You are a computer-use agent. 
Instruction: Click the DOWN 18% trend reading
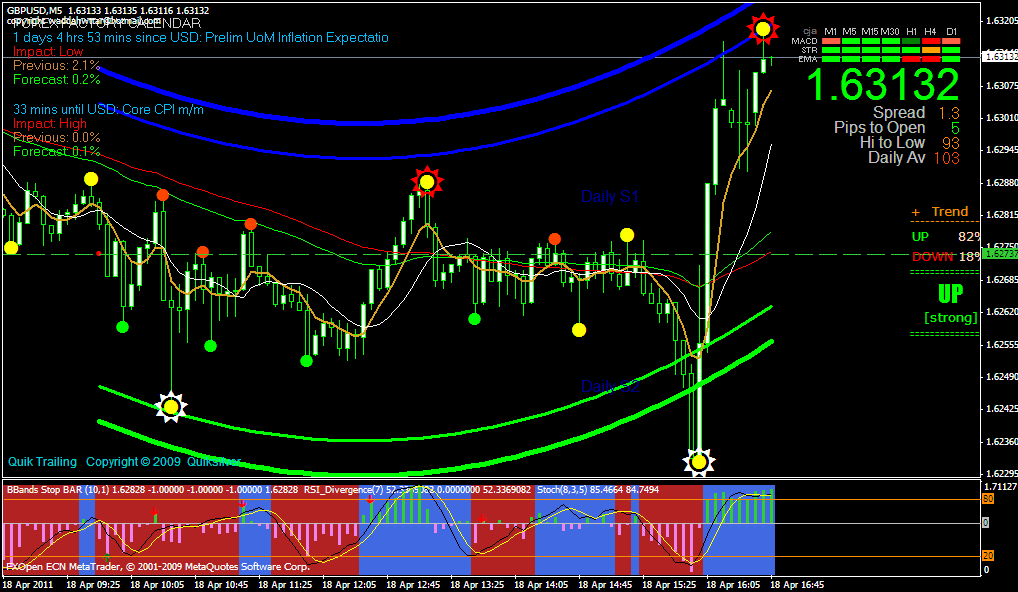click(x=946, y=256)
